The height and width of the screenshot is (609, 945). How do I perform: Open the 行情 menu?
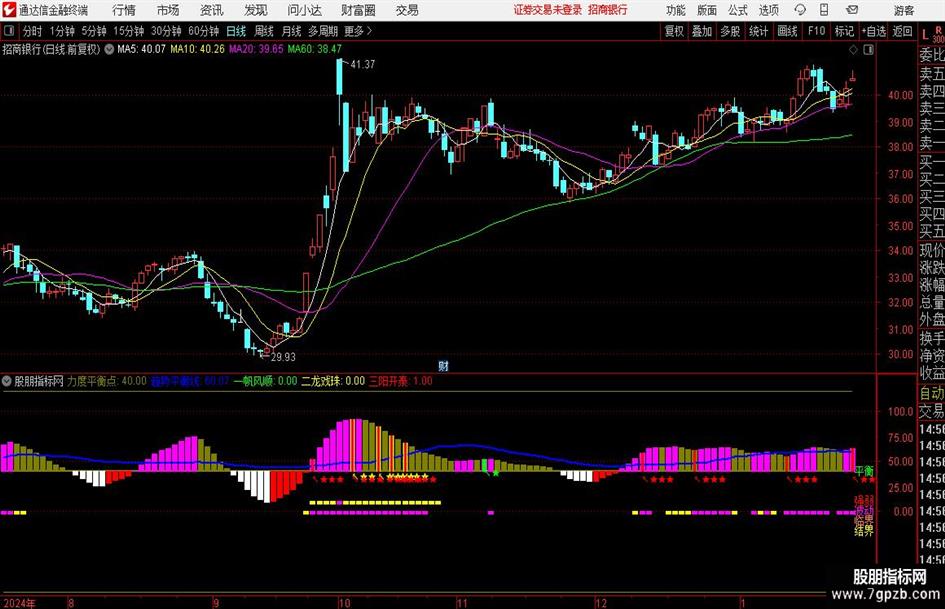tap(124, 10)
